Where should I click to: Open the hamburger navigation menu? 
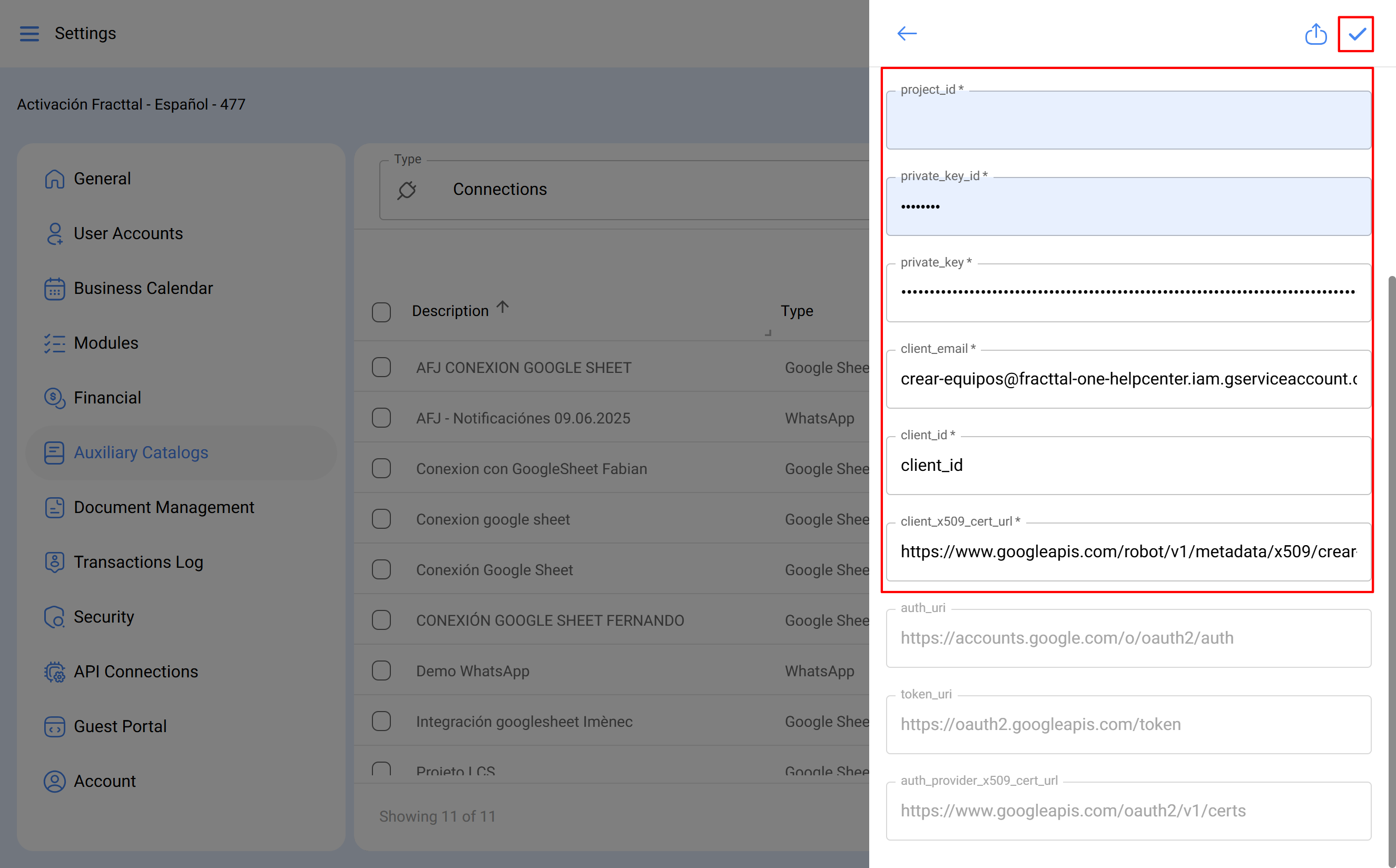point(30,33)
